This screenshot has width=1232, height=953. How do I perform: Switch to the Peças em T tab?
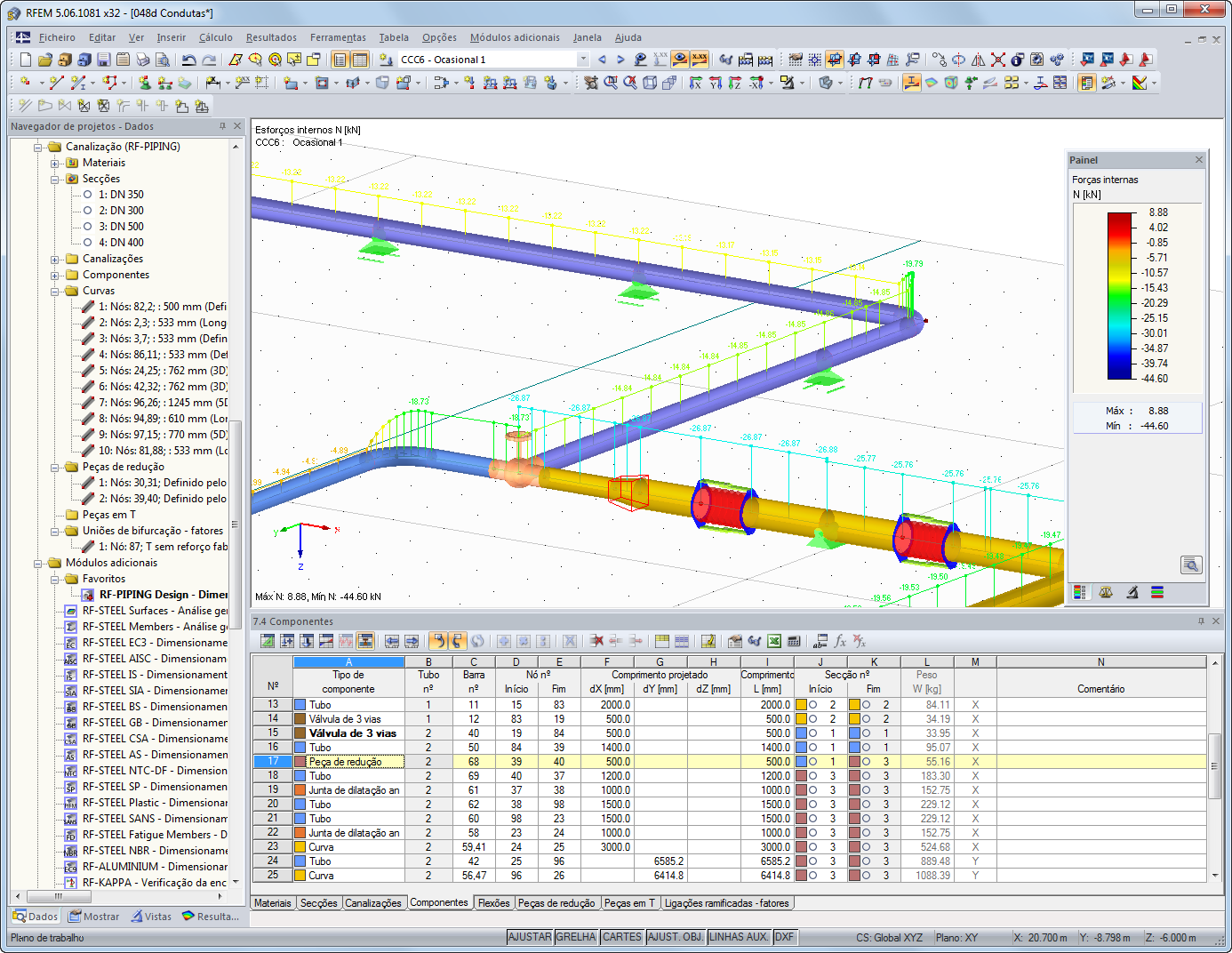pyautogui.click(x=629, y=903)
